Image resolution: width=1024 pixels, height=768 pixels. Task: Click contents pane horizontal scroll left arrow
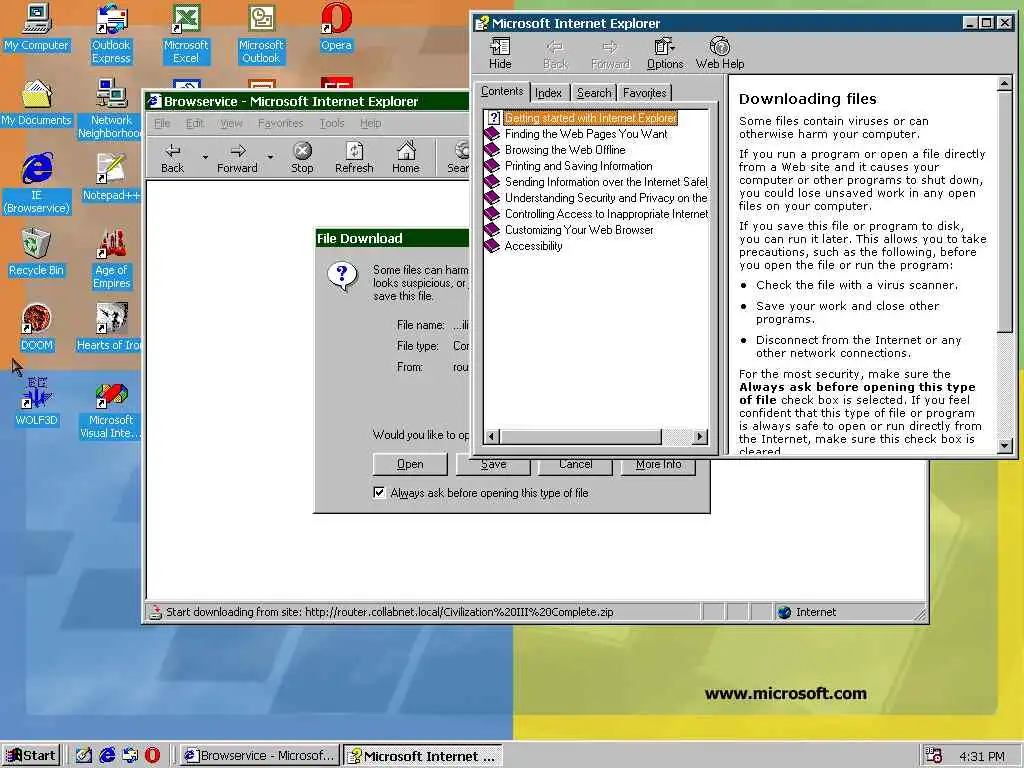point(492,436)
